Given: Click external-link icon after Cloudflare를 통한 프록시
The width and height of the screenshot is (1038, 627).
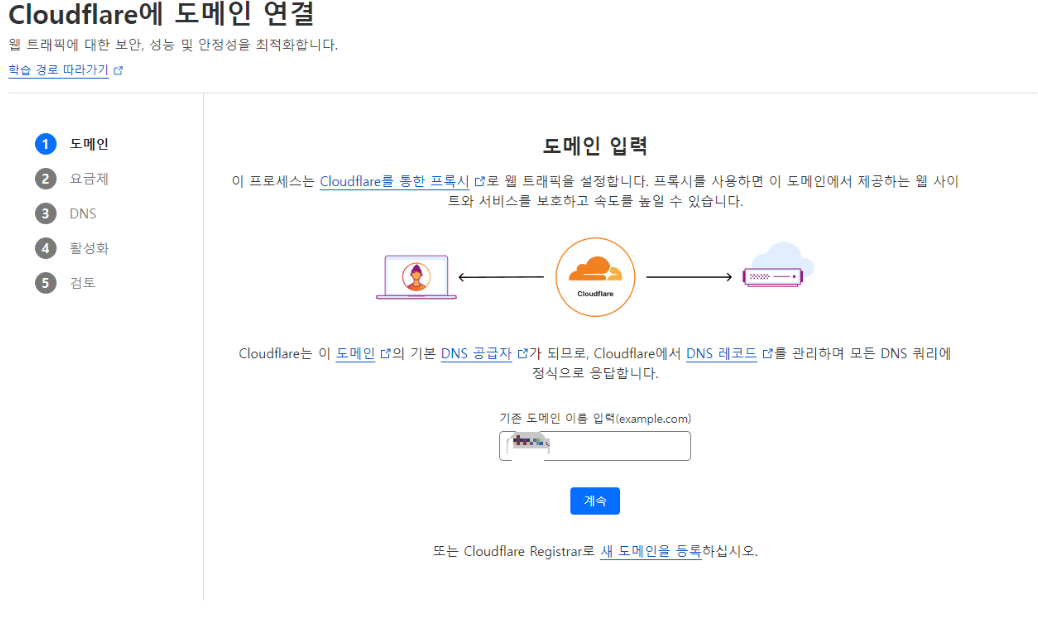Looking at the screenshot, I should coord(480,181).
